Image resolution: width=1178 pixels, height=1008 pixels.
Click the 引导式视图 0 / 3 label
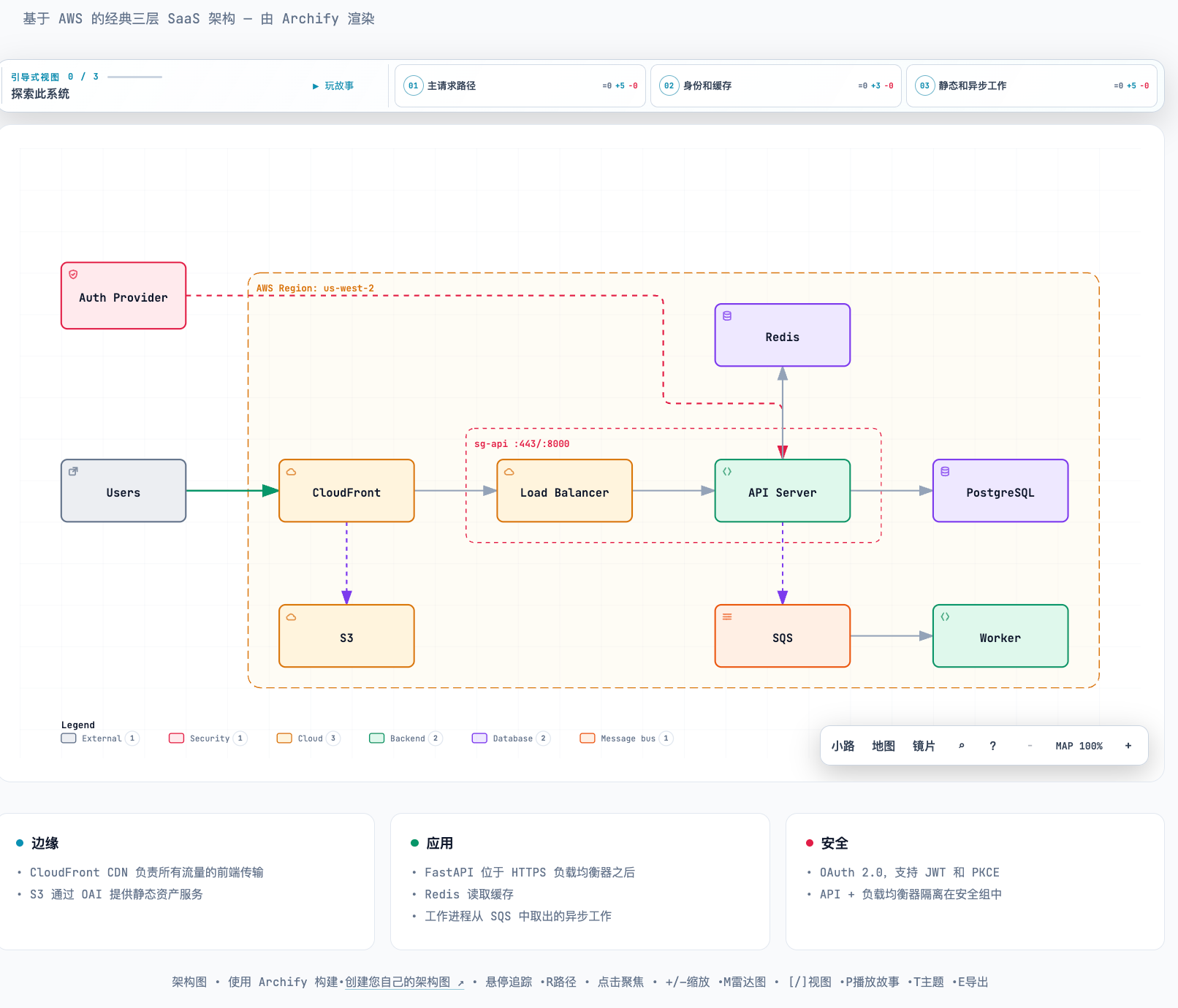[55, 77]
